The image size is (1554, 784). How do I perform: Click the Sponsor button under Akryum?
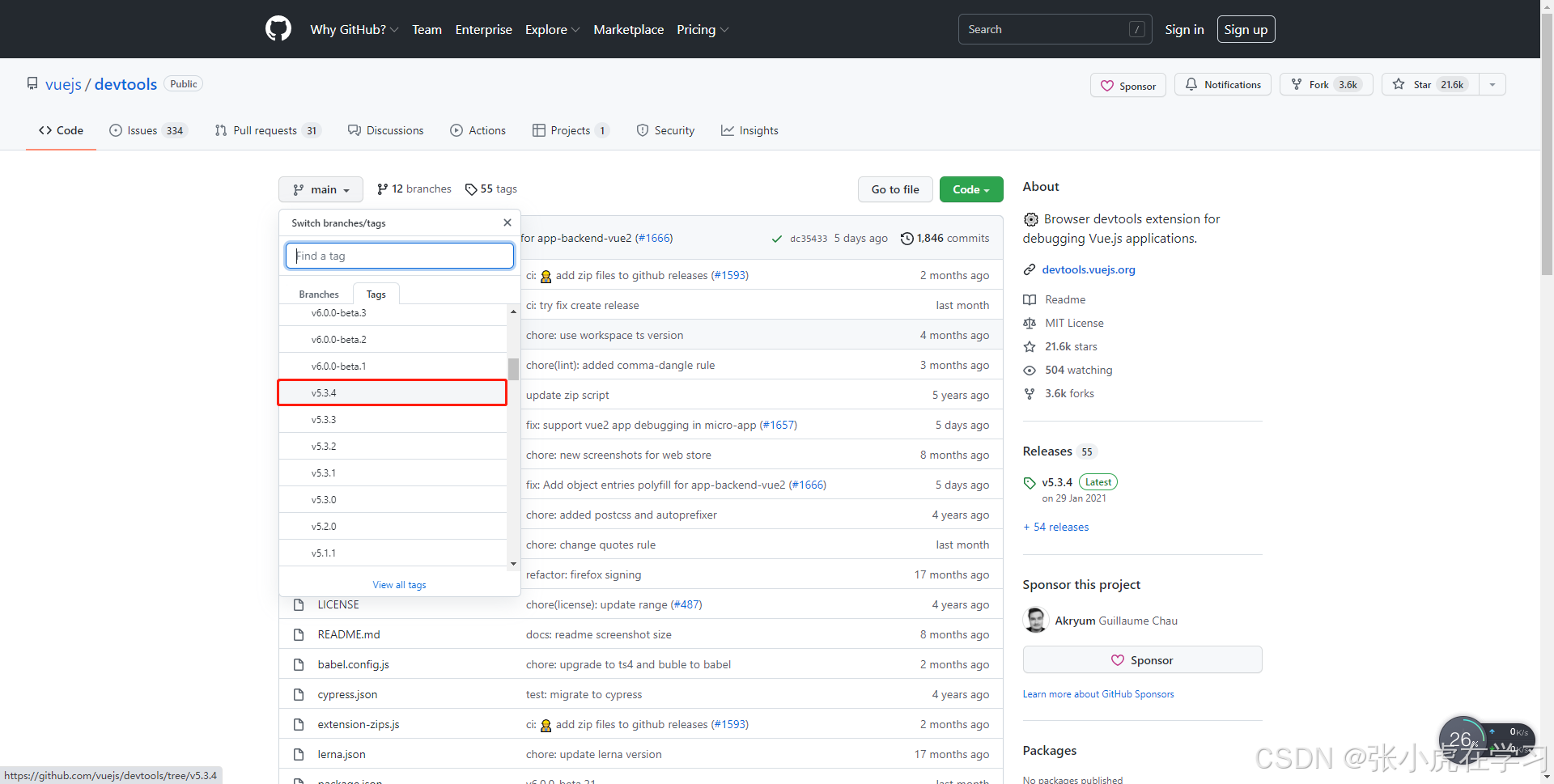coord(1142,660)
